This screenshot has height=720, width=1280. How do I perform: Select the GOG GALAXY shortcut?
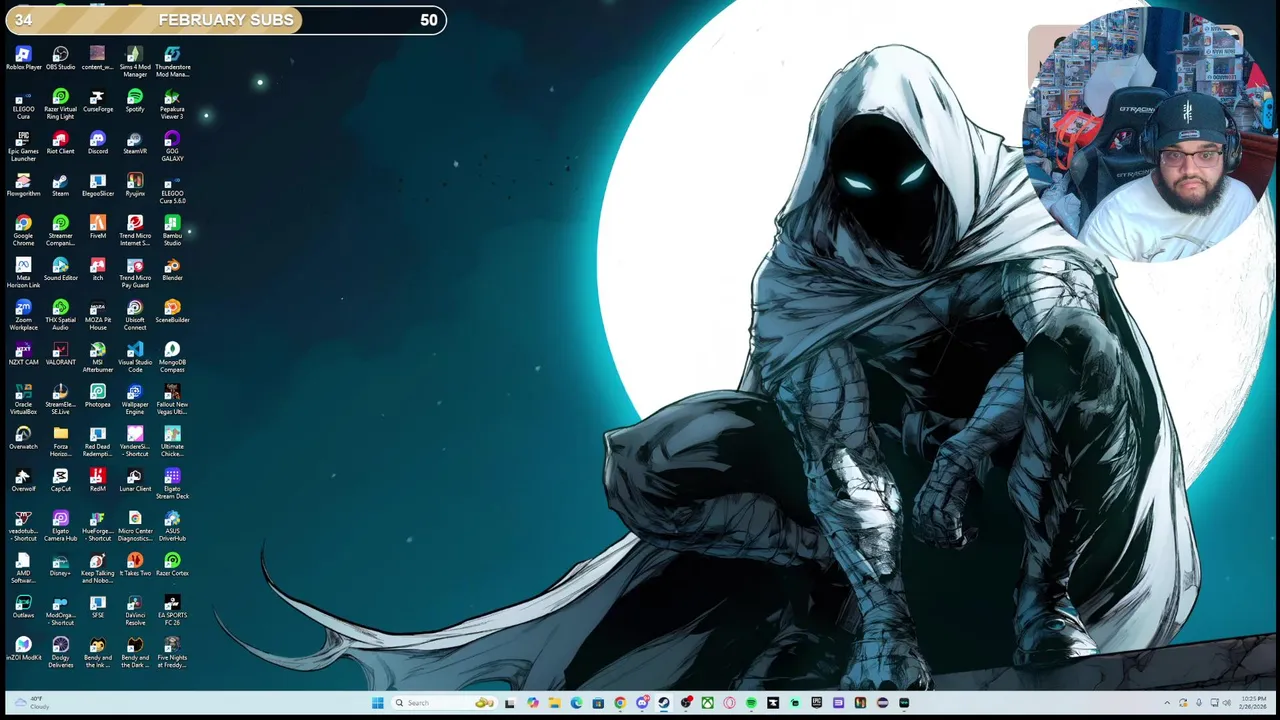click(x=172, y=146)
